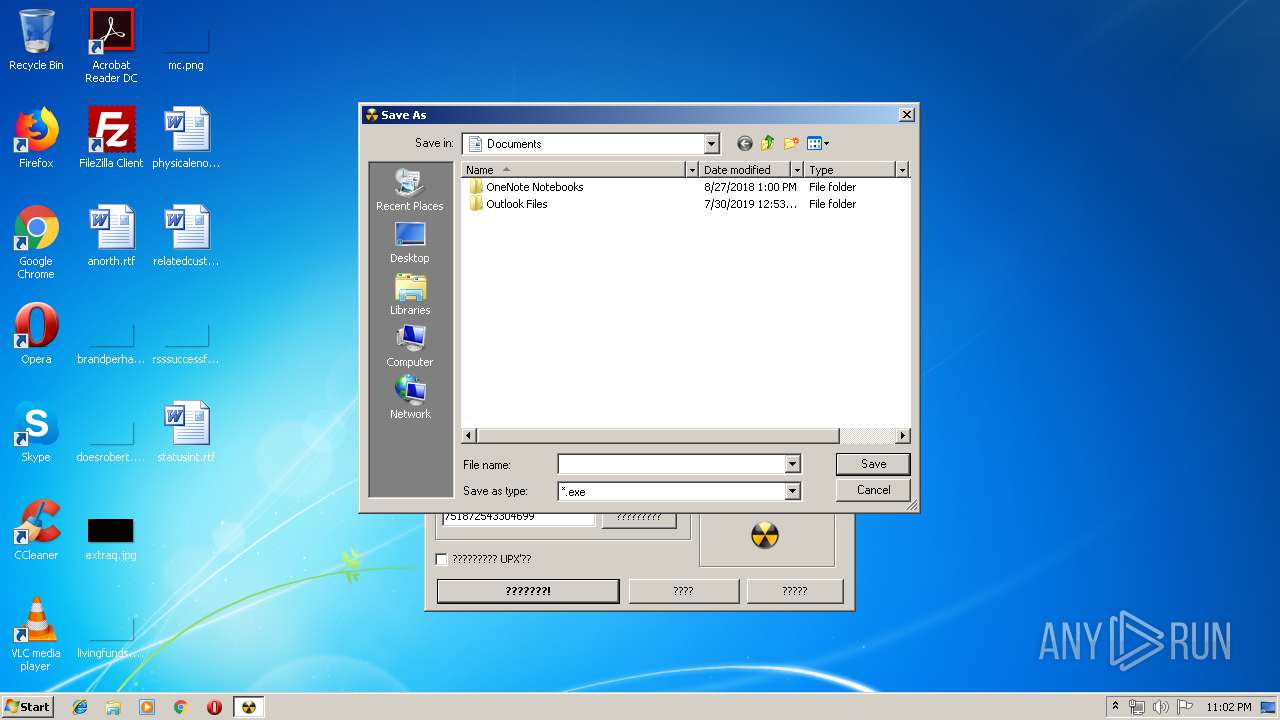1280x720 pixels.
Task: Open VLC media player shortcut
Action: 36,634
